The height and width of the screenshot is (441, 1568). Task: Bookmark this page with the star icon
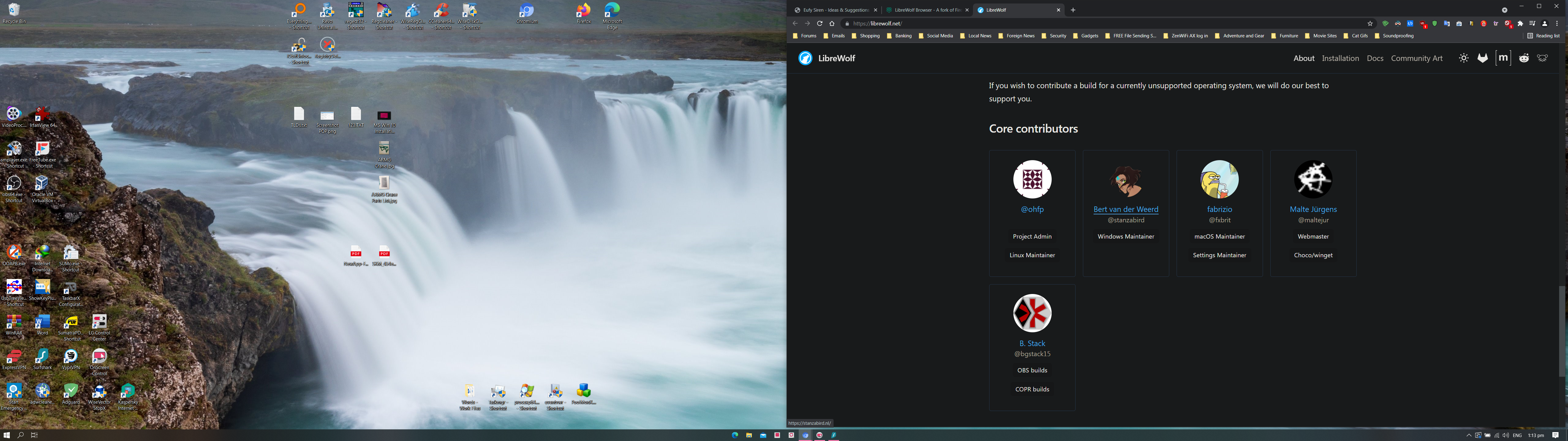click(1370, 24)
